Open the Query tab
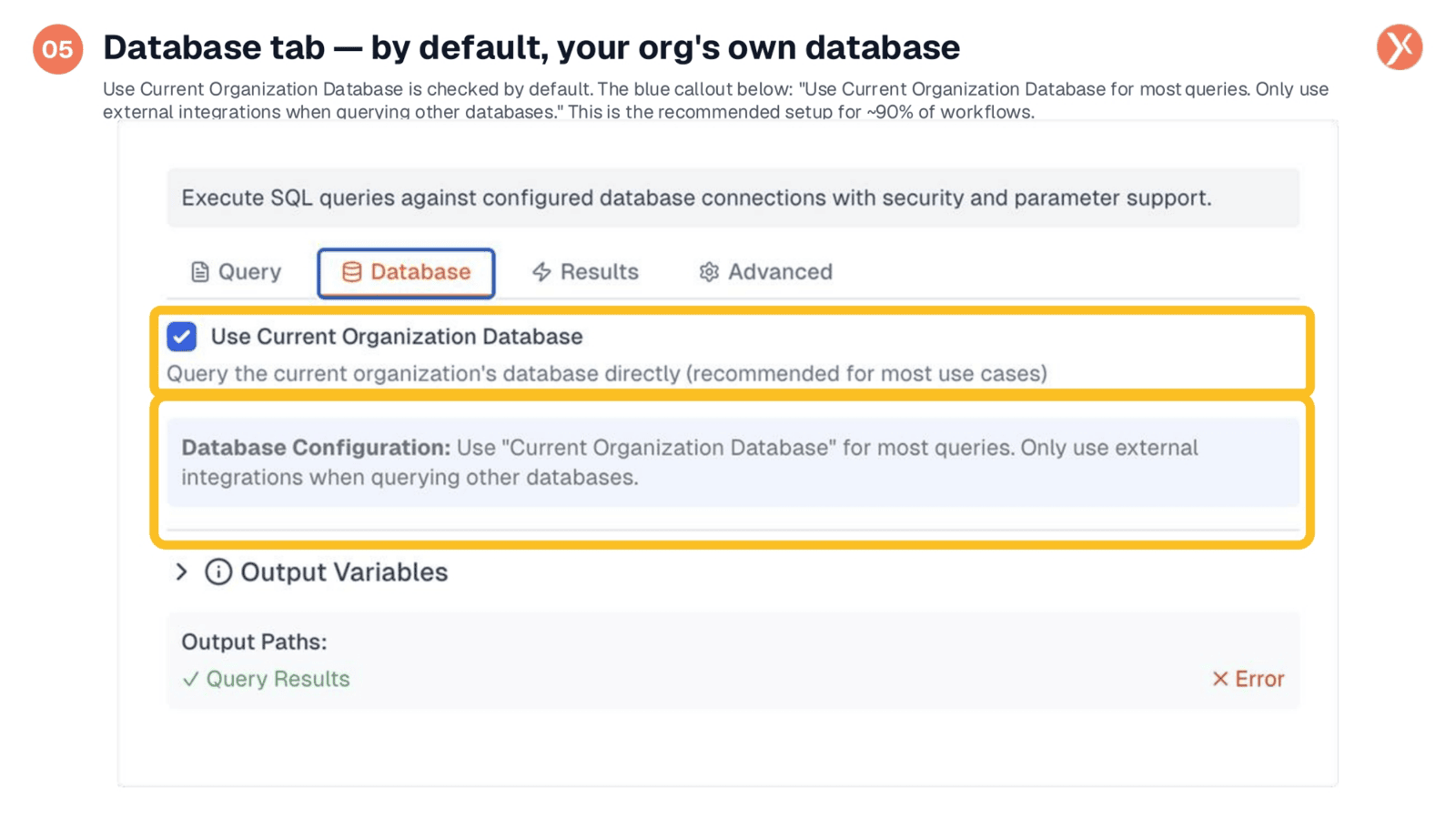 click(236, 272)
